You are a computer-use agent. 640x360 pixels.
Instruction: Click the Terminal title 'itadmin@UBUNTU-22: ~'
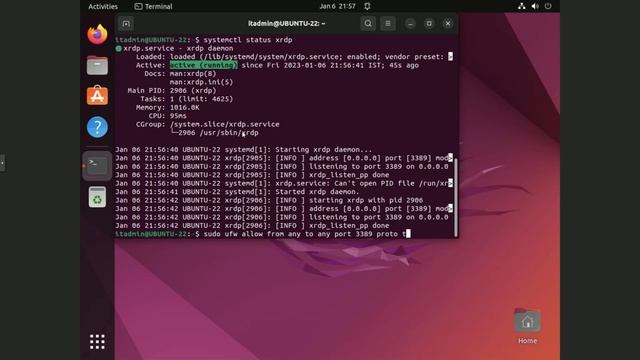click(287, 24)
